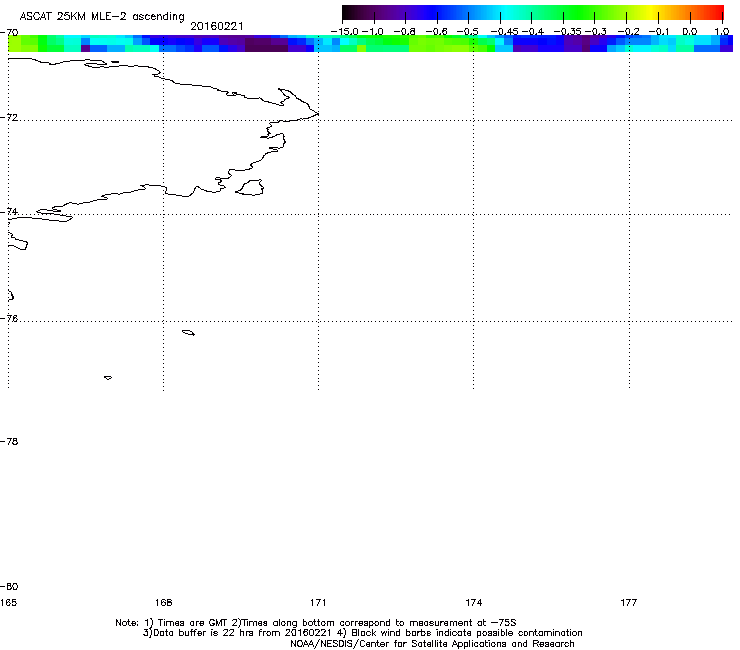Click the -80 latitude axis label
This screenshot has width=740, height=650.
pyautogui.click(x=9, y=586)
